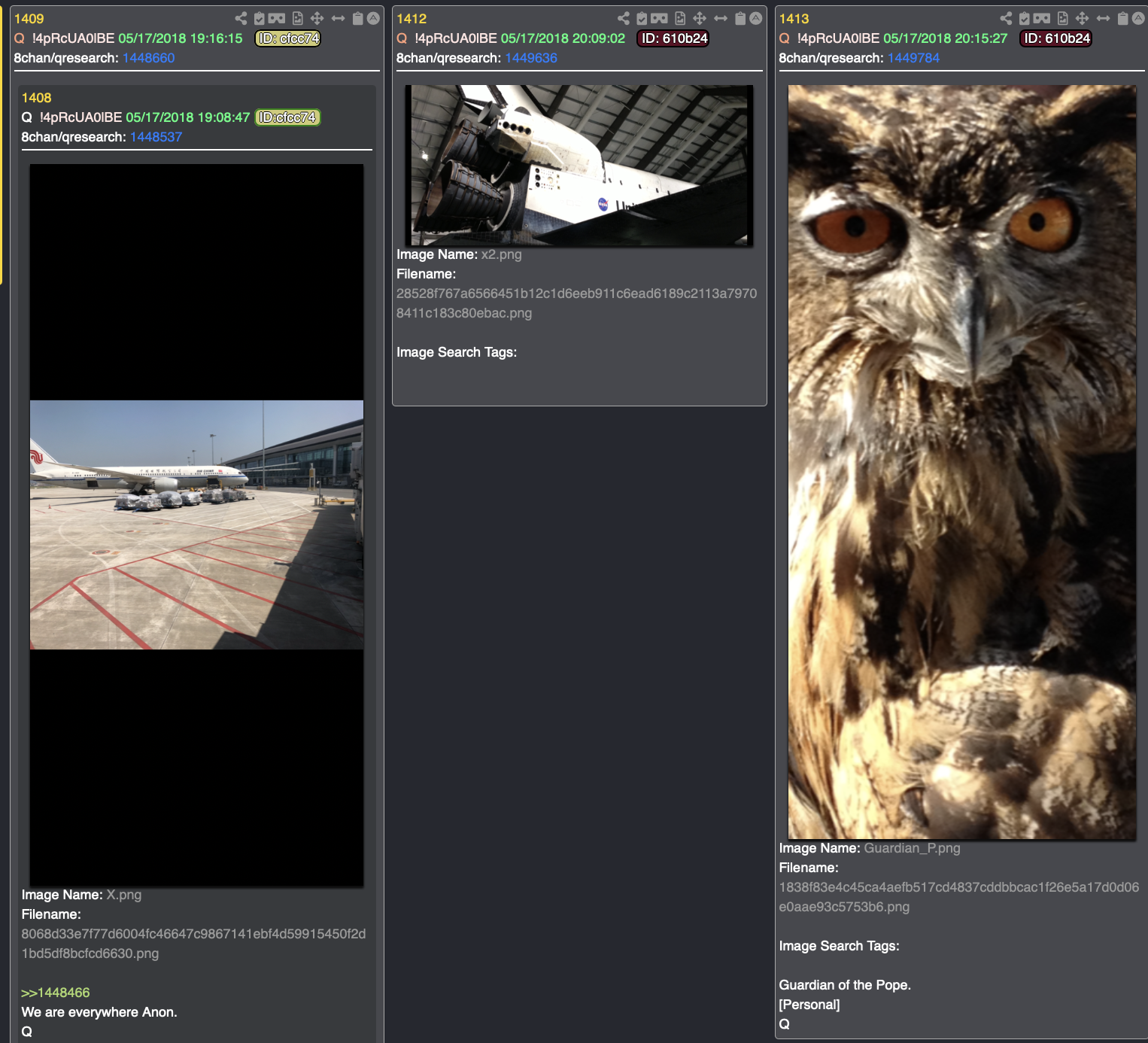Click the filename starting with 1838f83e4c45

[x=959, y=897]
